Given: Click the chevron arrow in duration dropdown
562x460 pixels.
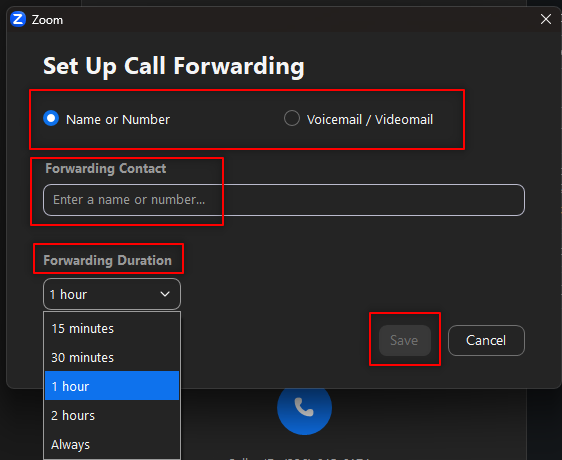Looking at the screenshot, I should 165,294.
